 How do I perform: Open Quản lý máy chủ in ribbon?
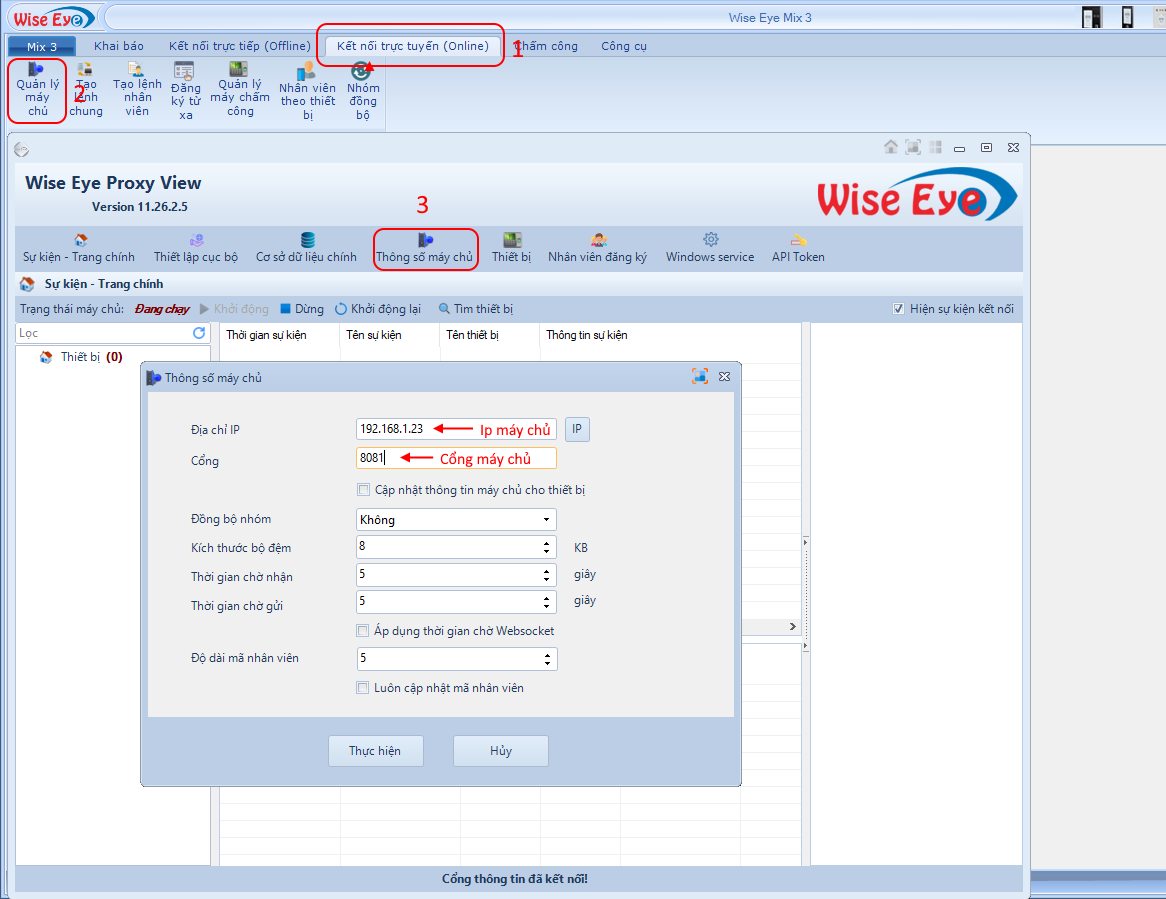coord(37,90)
